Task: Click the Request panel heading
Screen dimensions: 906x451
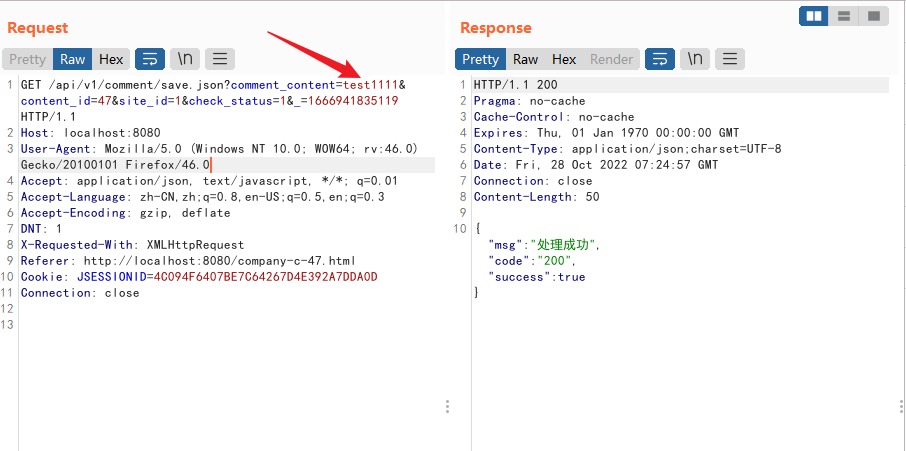Action: pos(38,28)
